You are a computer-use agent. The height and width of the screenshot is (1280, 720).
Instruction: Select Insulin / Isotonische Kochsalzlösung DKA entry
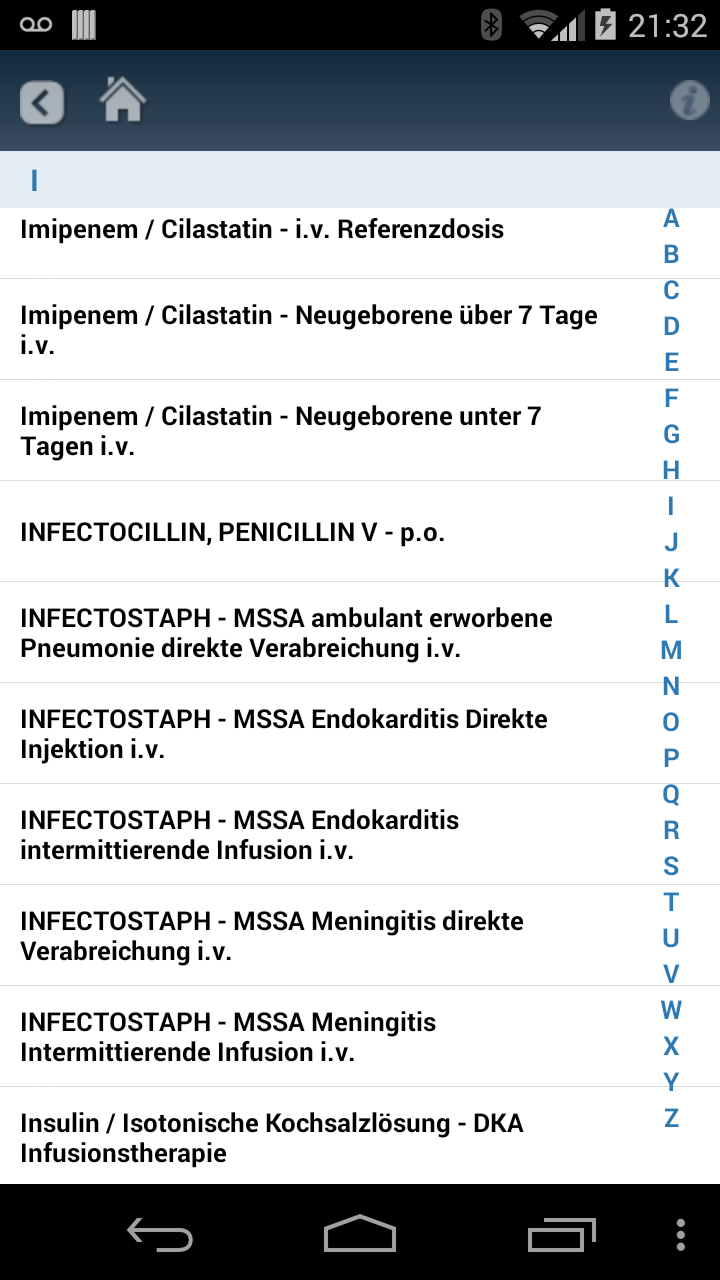(x=330, y=1136)
